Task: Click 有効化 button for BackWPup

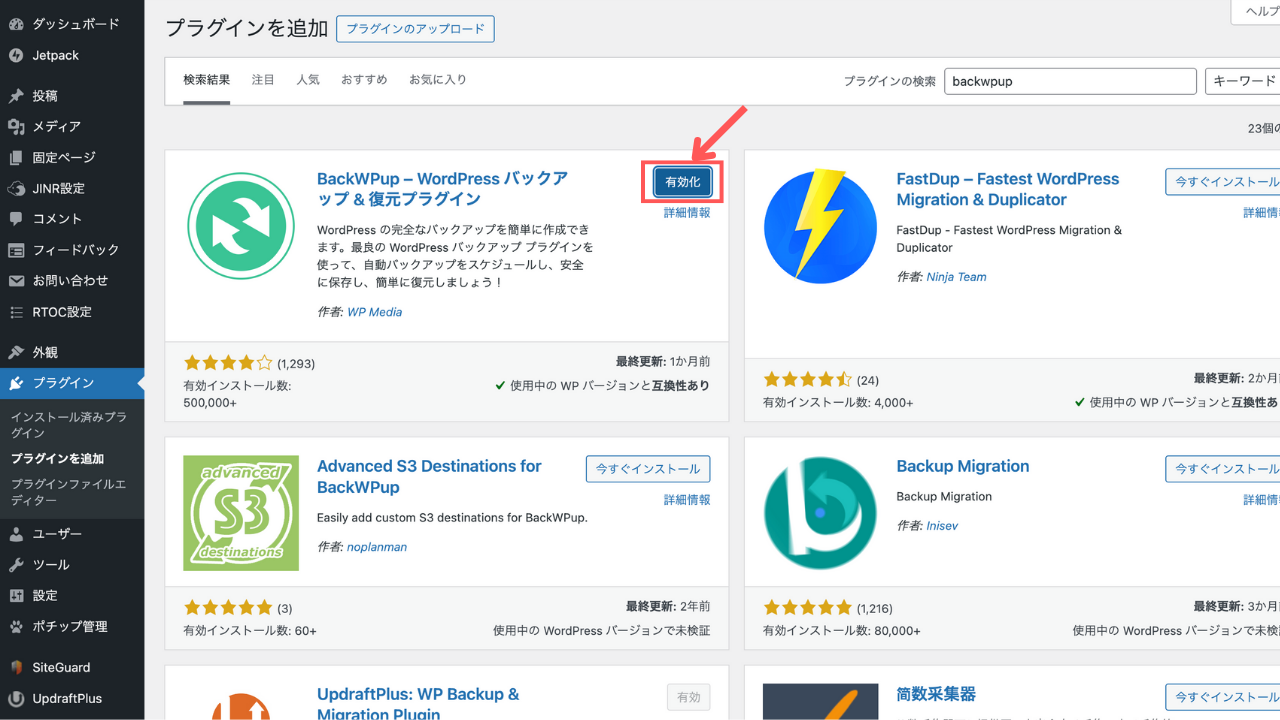Action: [x=683, y=182]
